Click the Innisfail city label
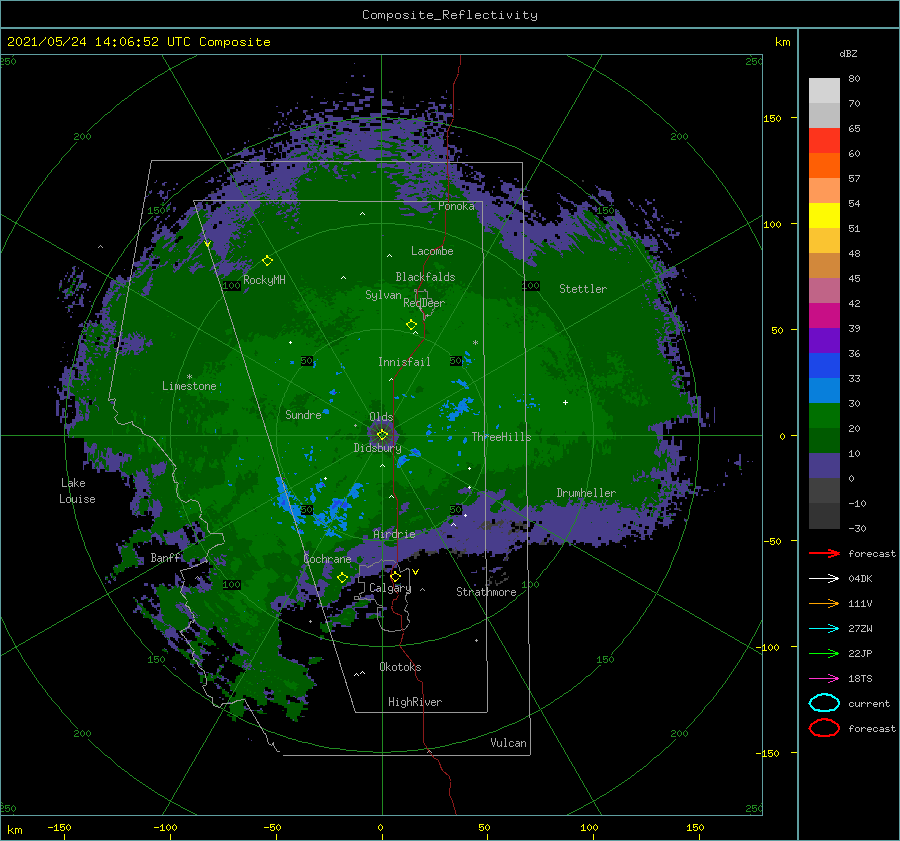The height and width of the screenshot is (841, 900). point(404,362)
